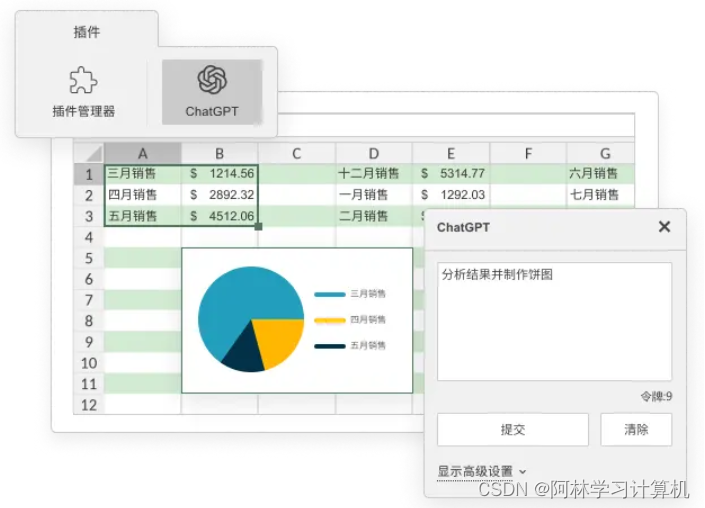Screen dimensions: 705x508
Task: Select column C header
Action: tap(297, 153)
